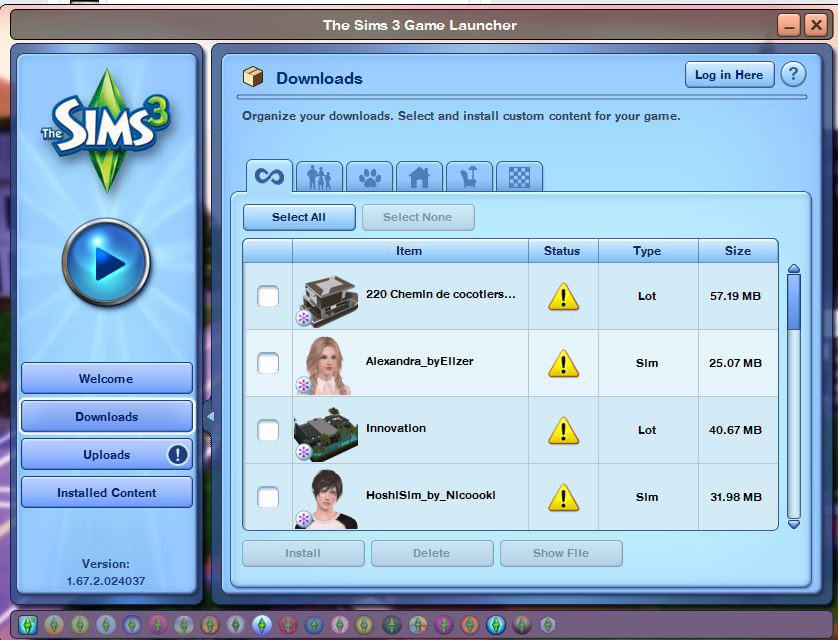Click the size value '25.07 MB'
Image resolution: width=838 pixels, height=640 pixels.
735,363
